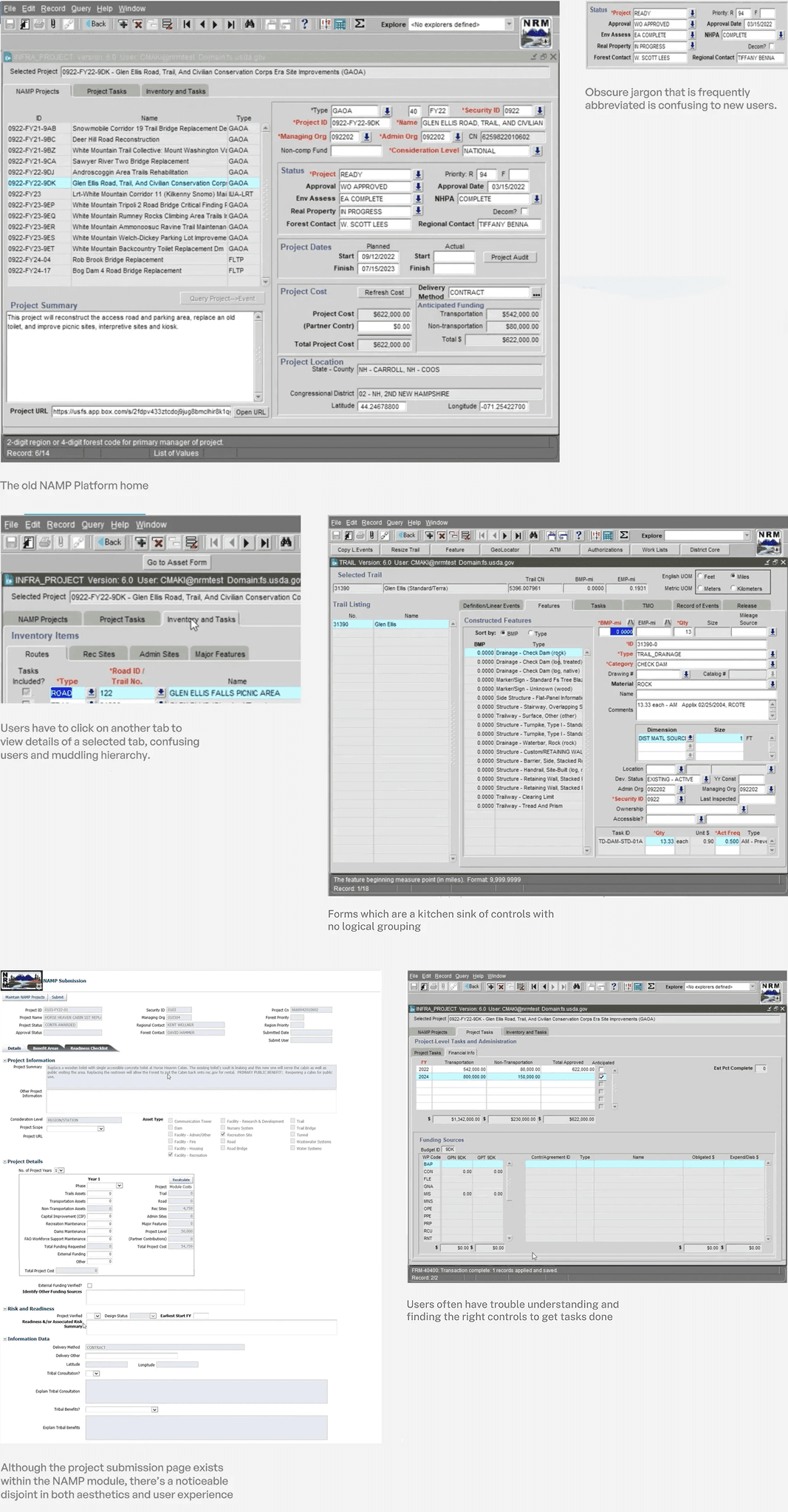Click Constructed Features list scrollbar up arrow
The width and height of the screenshot is (788, 1512).
587,653
